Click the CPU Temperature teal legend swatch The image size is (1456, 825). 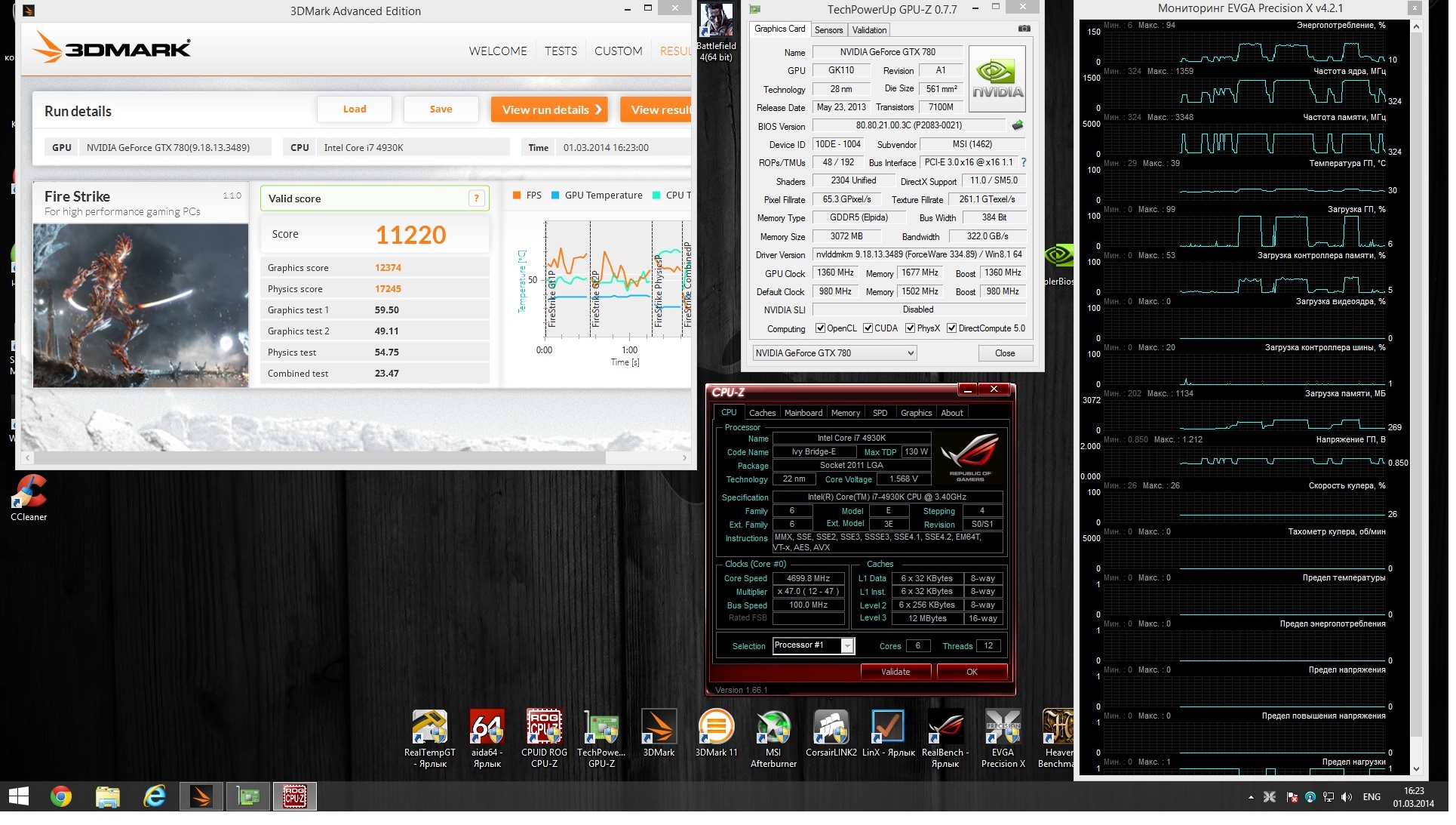(656, 195)
